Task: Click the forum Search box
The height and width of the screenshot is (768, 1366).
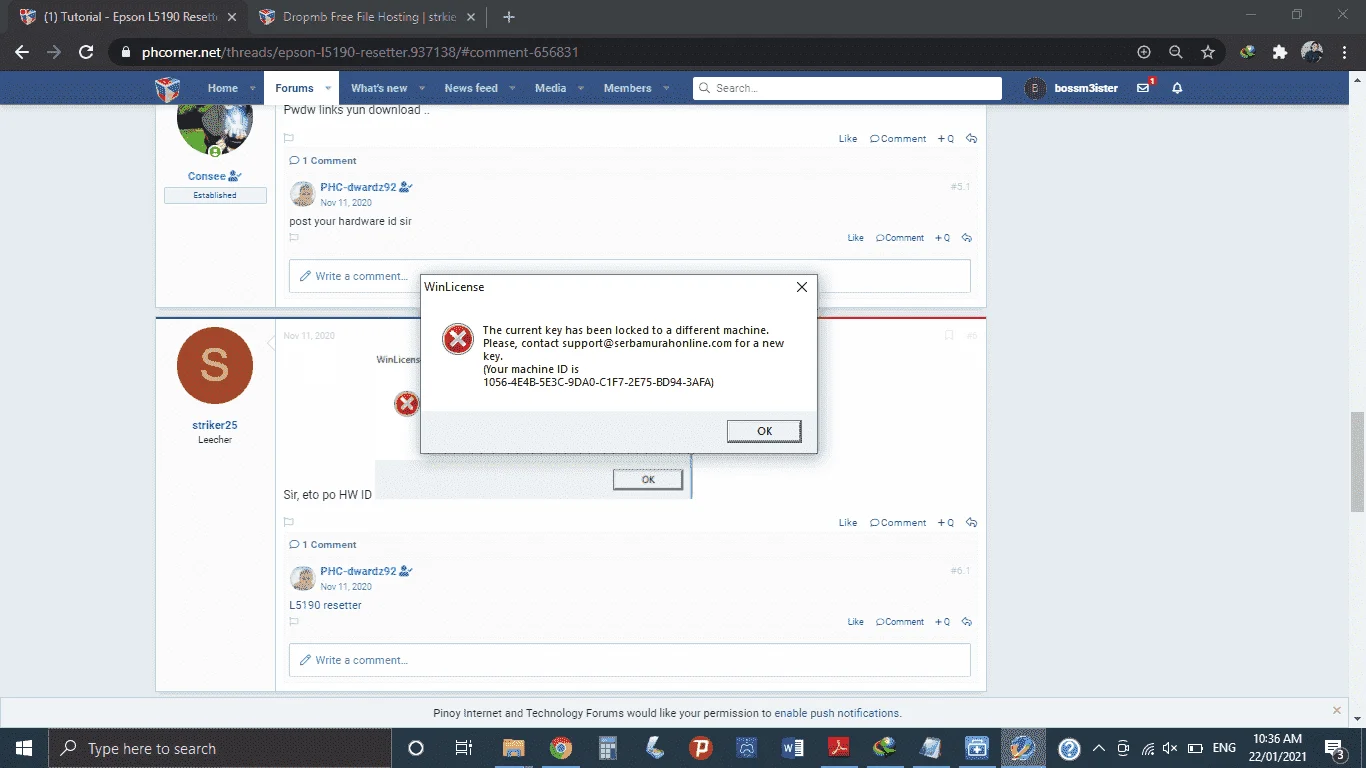Action: point(847,88)
